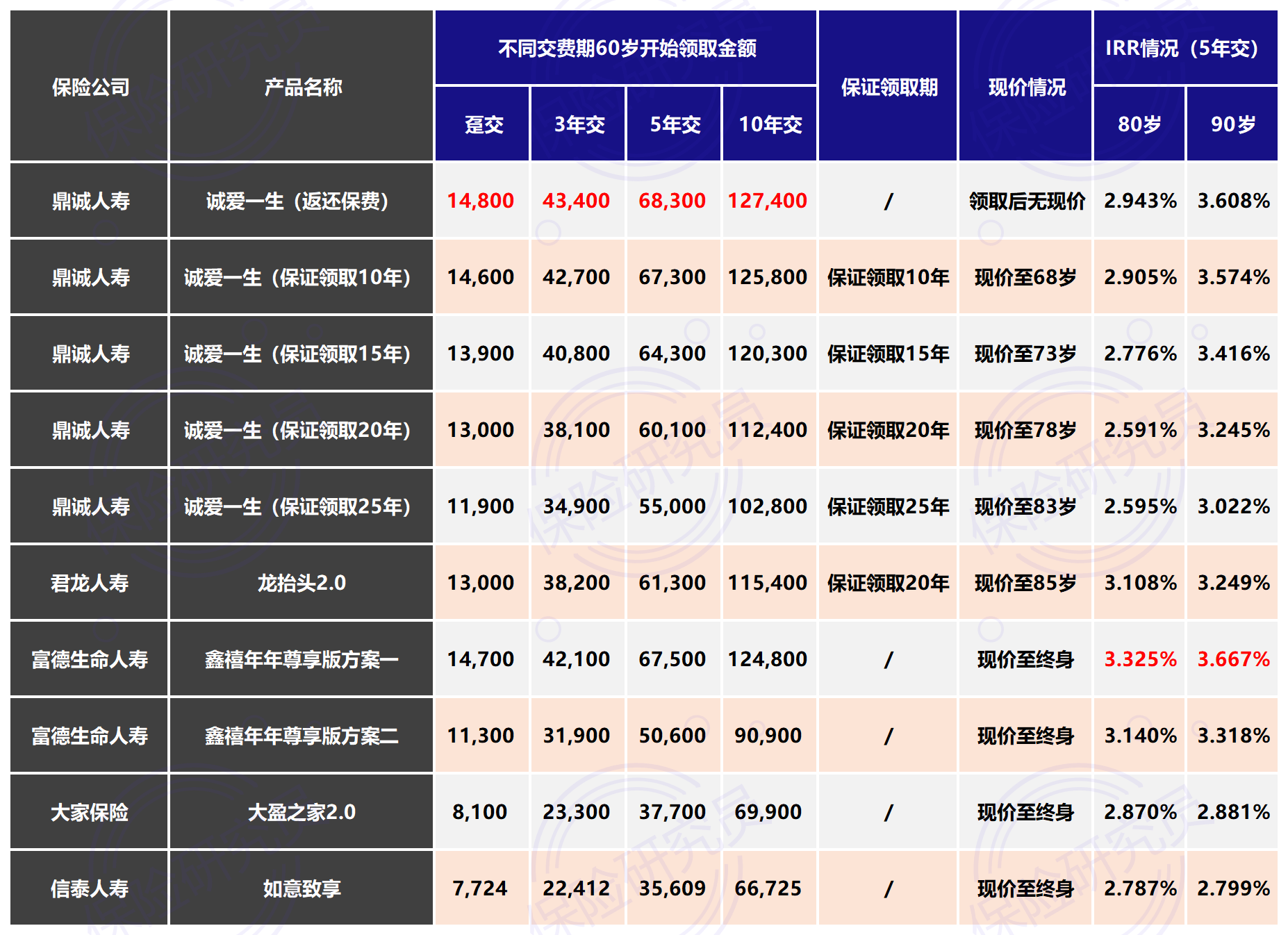Select product 龙抬头2.0
The image size is (1288, 935).
(302, 583)
